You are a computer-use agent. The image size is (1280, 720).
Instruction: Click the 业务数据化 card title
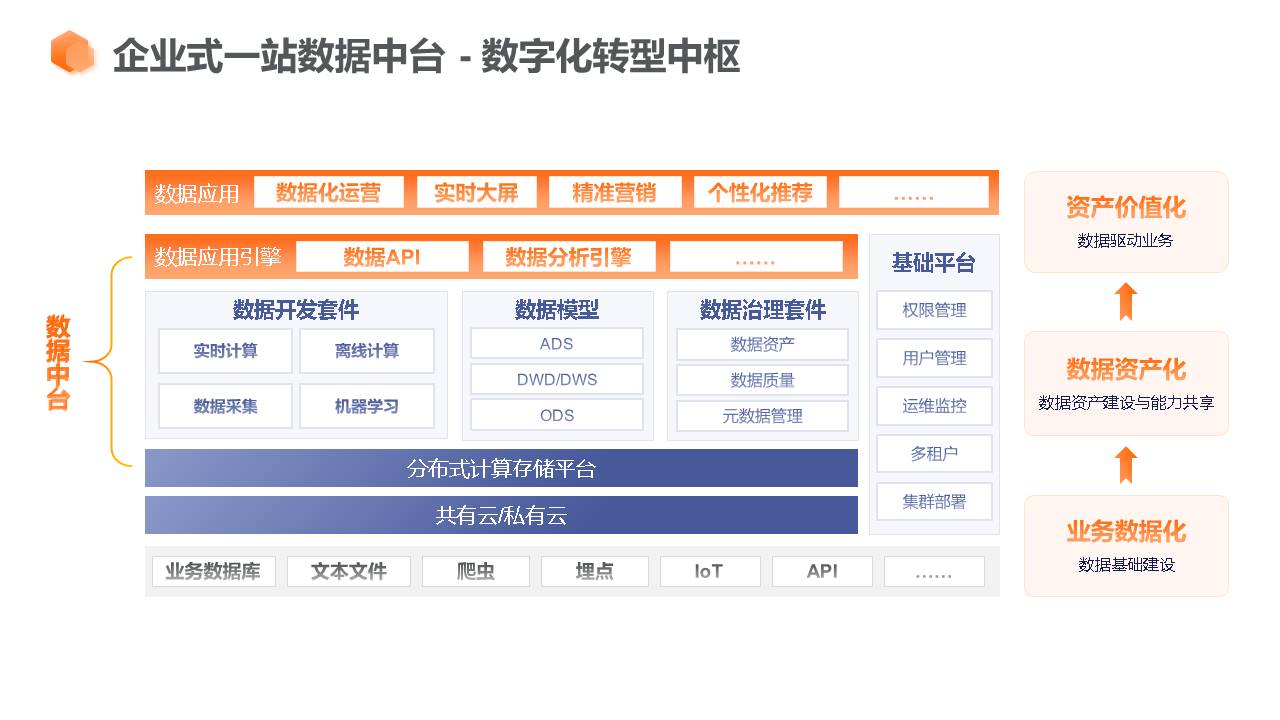click(1126, 531)
